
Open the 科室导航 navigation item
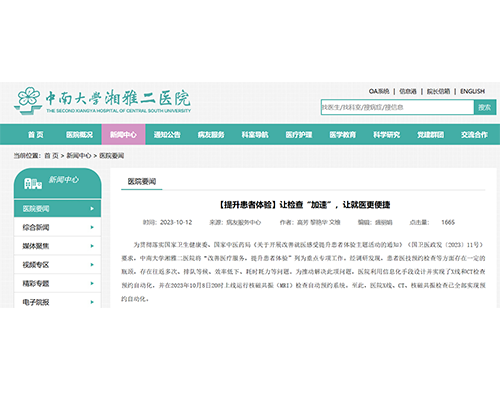coord(255,135)
